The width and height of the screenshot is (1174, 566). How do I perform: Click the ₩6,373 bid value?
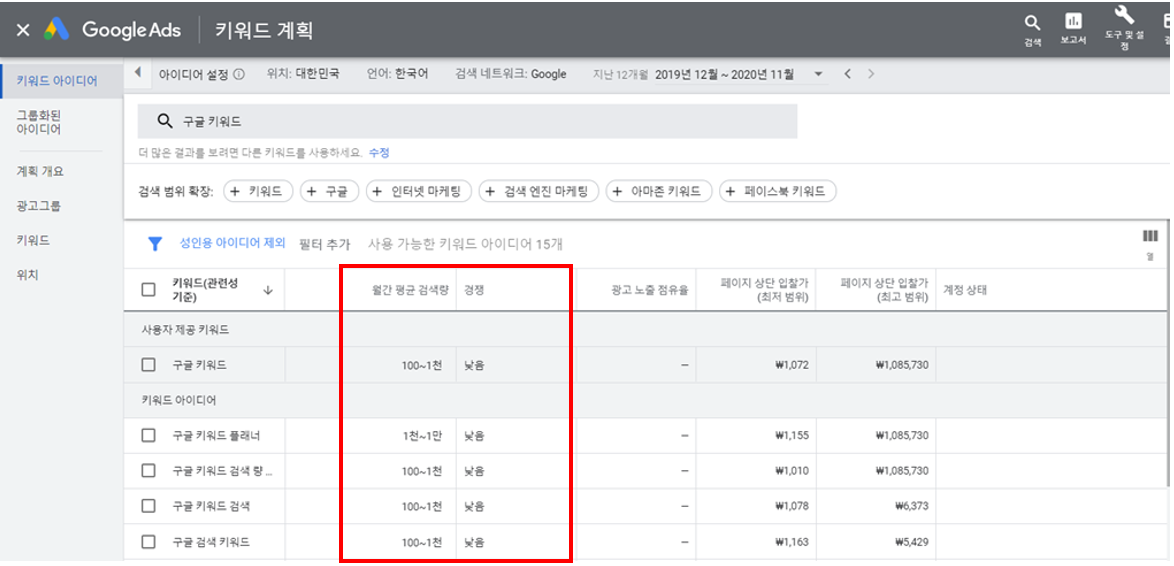pyautogui.click(x=911, y=506)
